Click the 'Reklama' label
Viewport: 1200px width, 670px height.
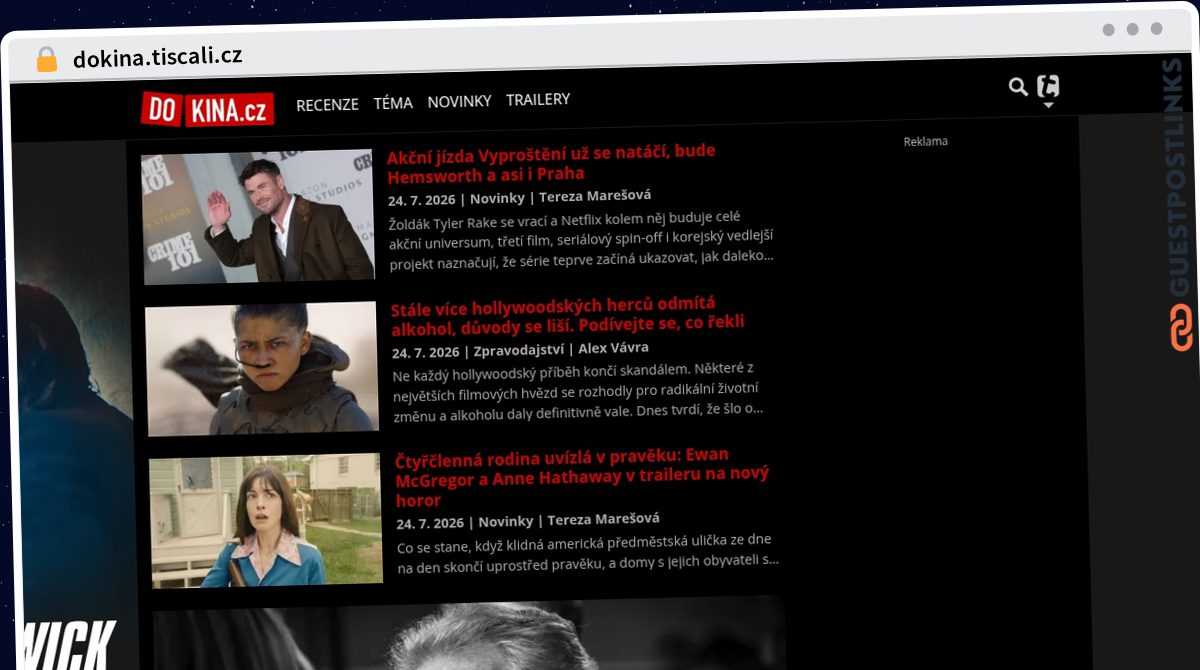(925, 141)
